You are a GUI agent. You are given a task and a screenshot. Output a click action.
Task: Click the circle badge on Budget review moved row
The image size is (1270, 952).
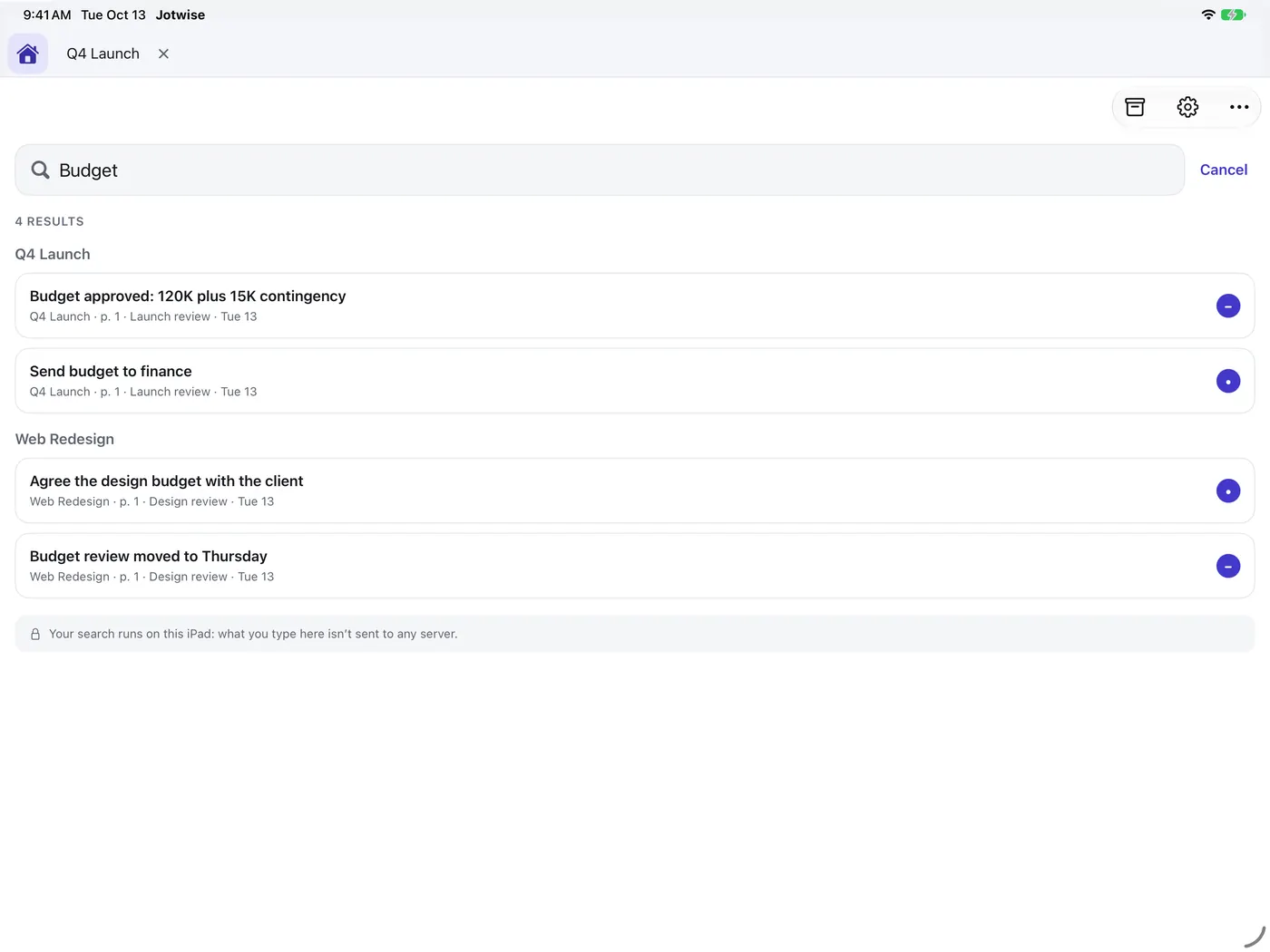[1228, 567]
